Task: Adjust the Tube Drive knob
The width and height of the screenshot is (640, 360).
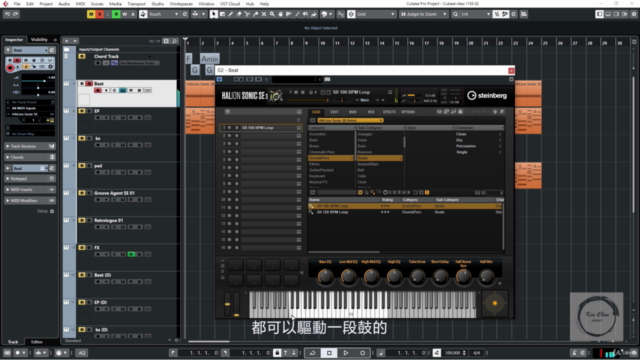Action: [x=417, y=276]
